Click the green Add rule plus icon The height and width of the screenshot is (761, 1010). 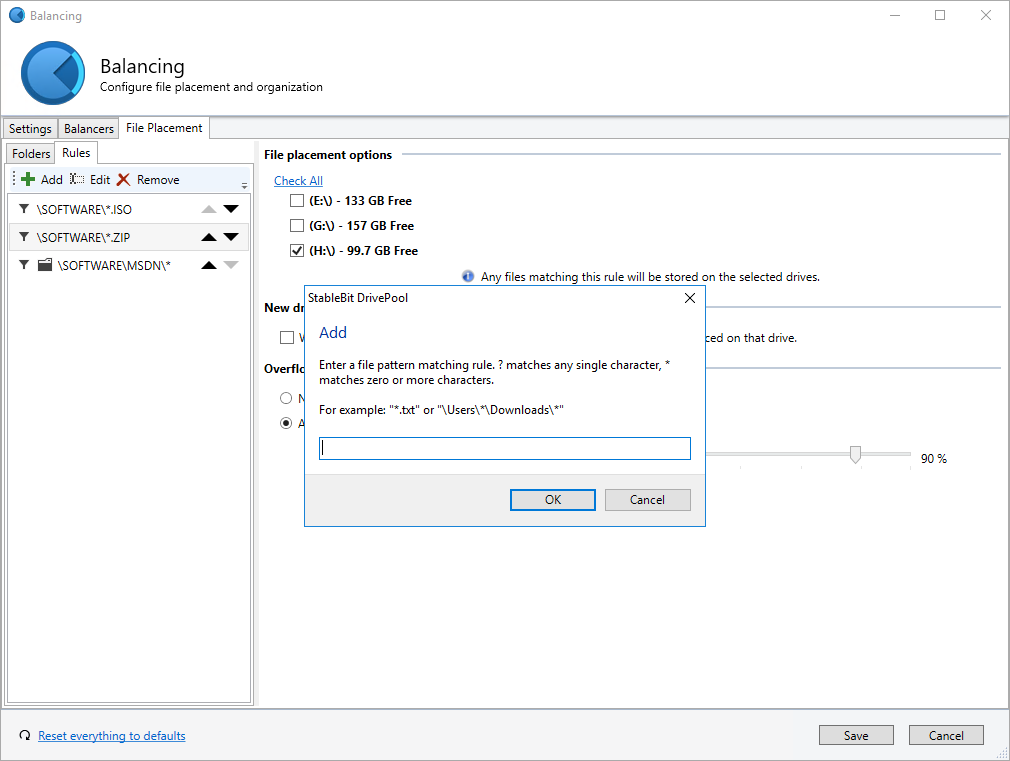[x=29, y=180]
